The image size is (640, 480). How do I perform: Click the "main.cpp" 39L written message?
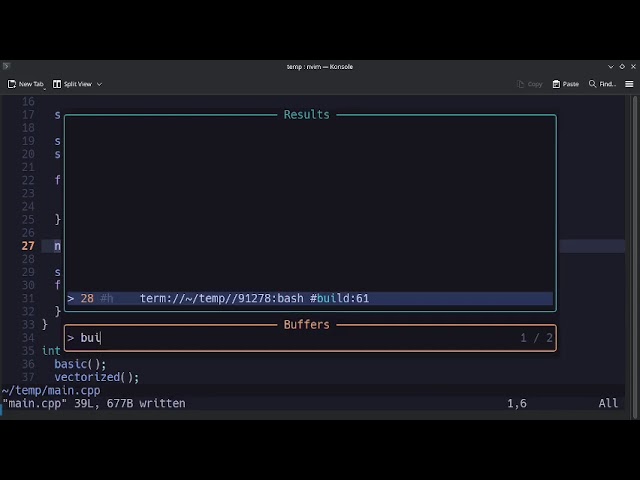pos(94,404)
